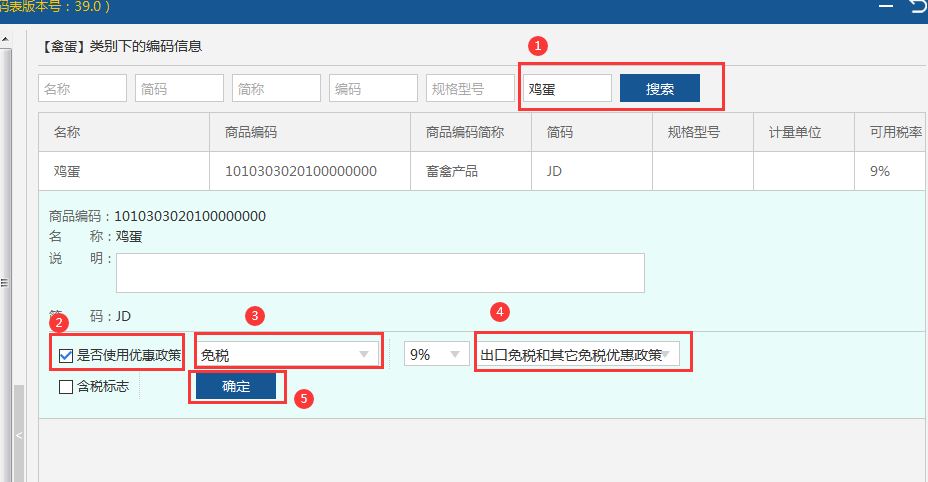The height and width of the screenshot is (482, 928).
Task: Minimize the window using the top-right icon
Action: click(x=886, y=8)
